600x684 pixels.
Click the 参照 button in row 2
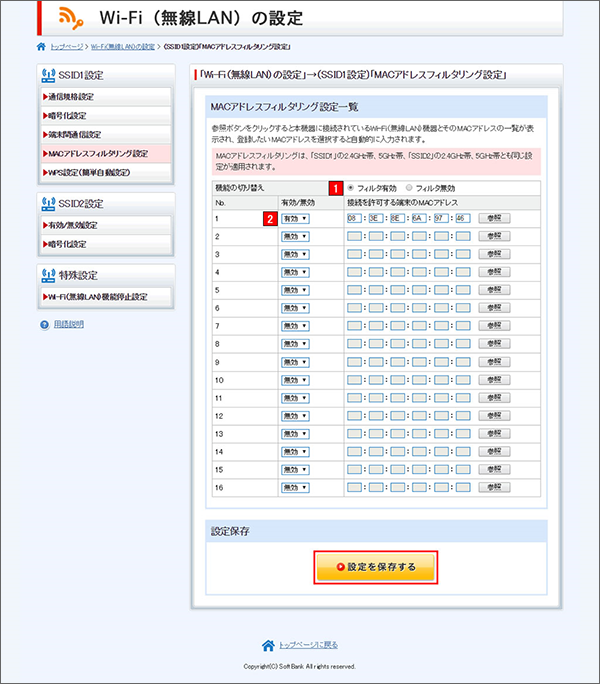pos(494,236)
